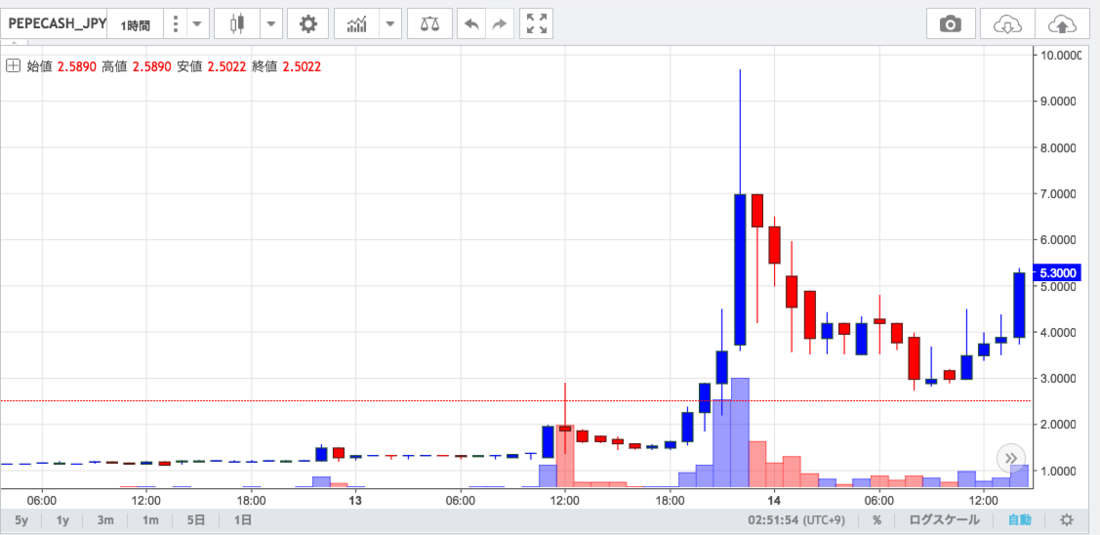Click the date 13 on time axis

pyautogui.click(x=356, y=501)
